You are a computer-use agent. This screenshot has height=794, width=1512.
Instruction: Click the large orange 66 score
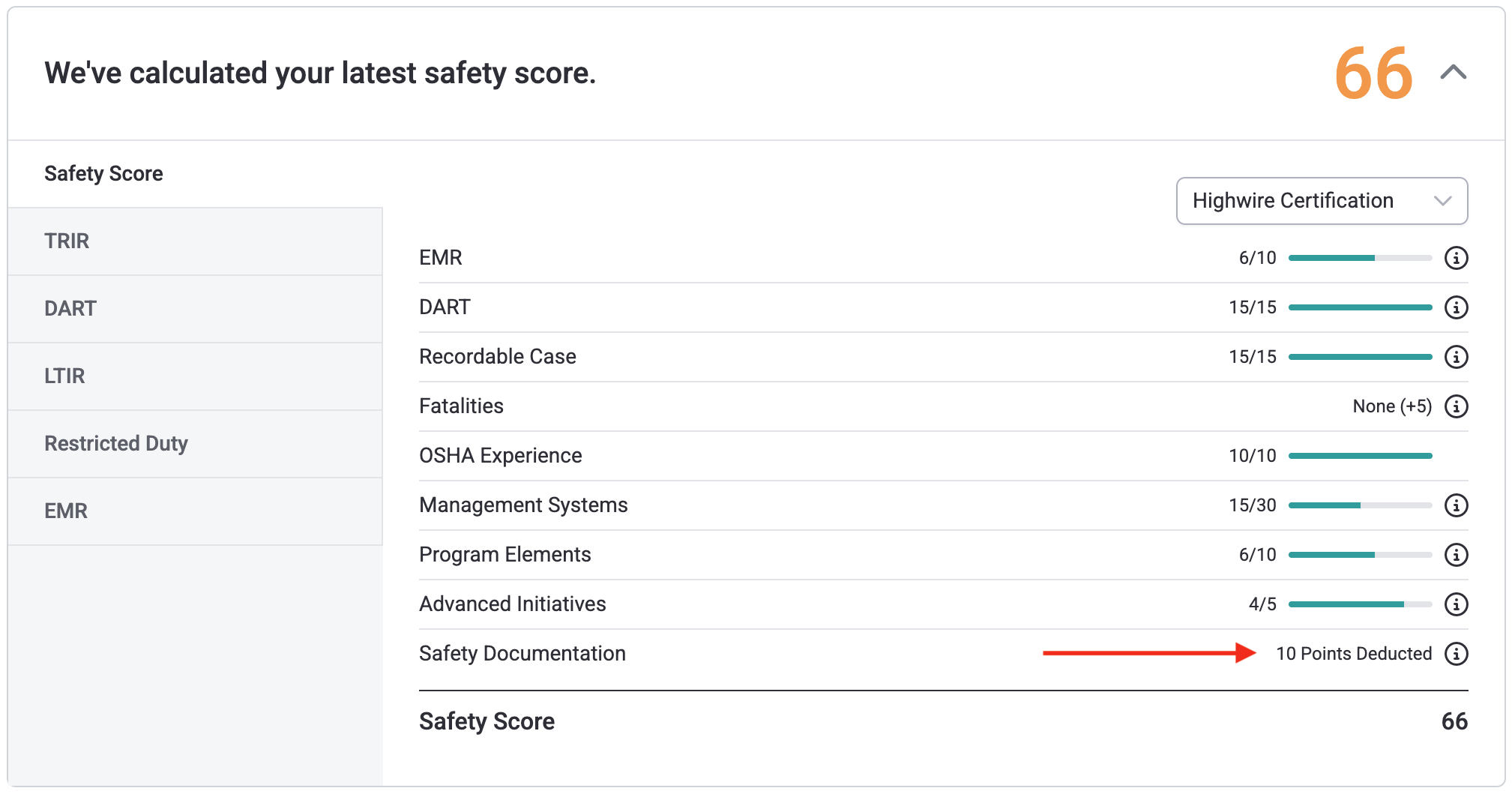tap(1373, 73)
